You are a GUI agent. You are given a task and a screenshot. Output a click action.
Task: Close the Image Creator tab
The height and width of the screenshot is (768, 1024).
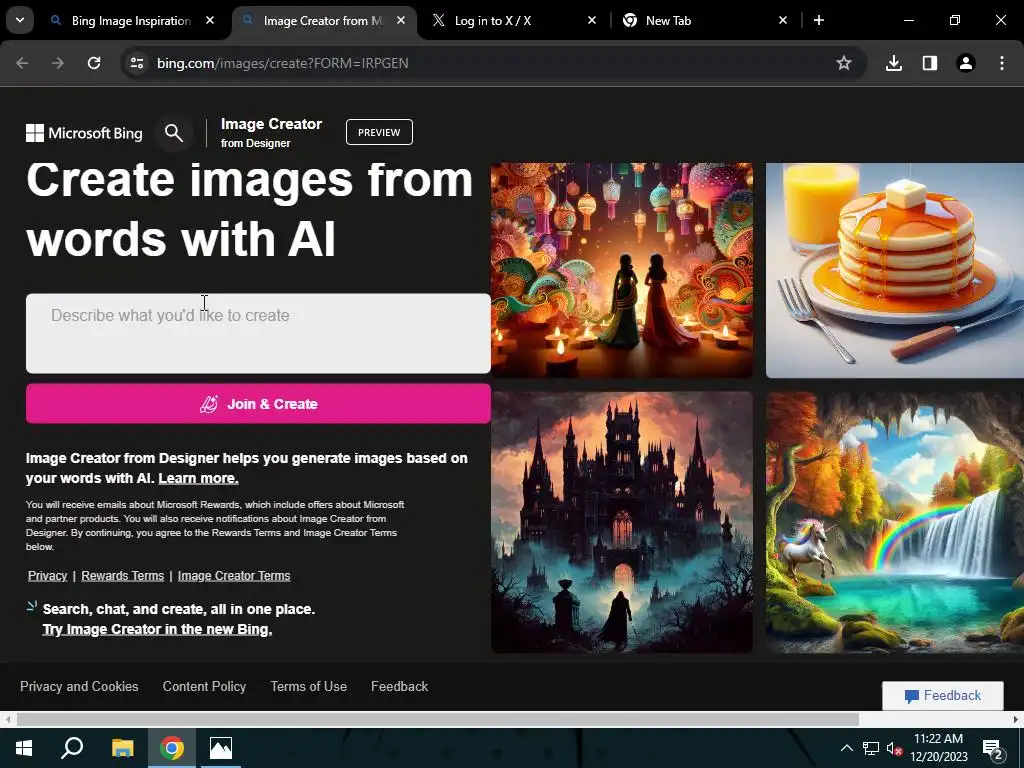(x=401, y=21)
